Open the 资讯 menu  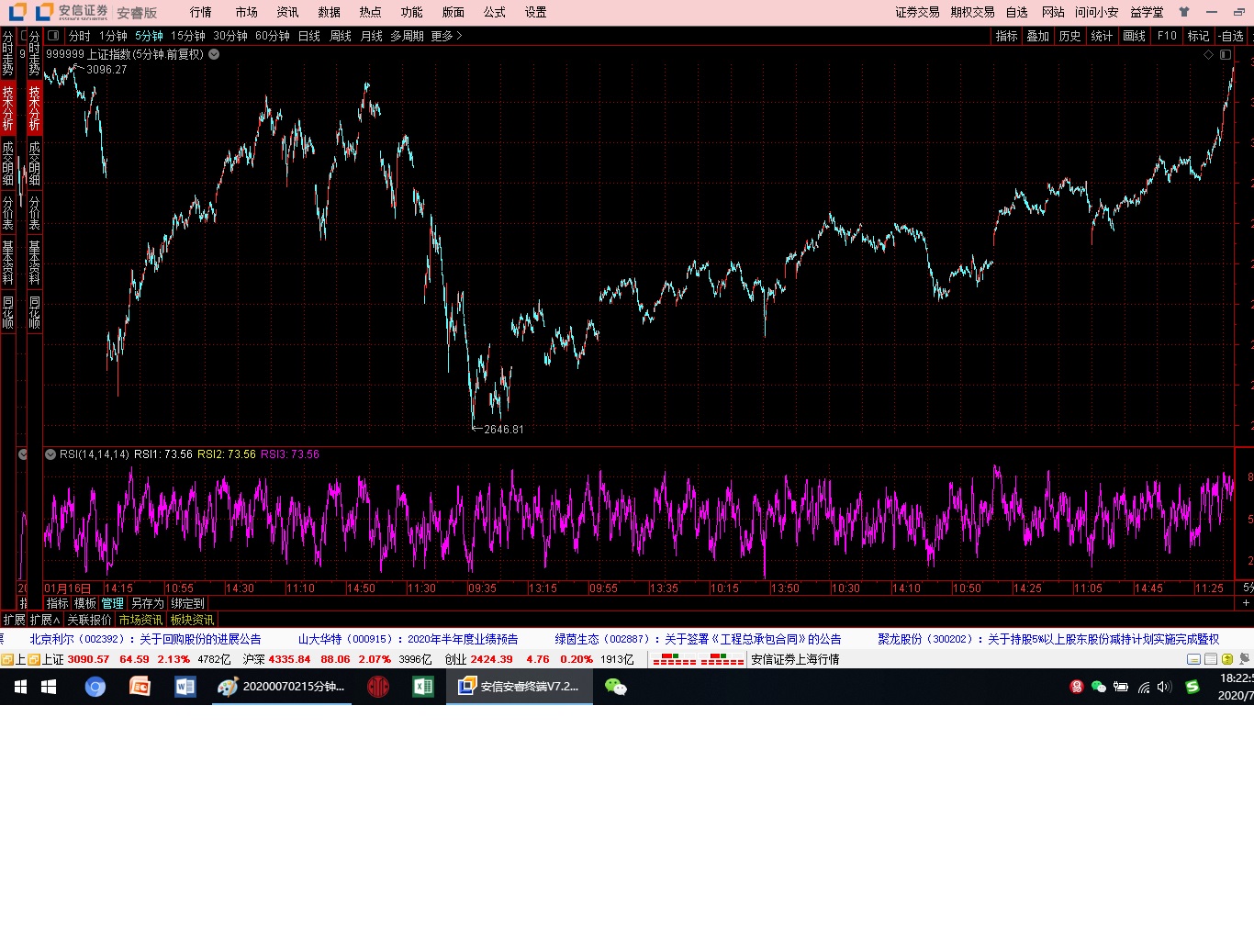click(x=288, y=12)
